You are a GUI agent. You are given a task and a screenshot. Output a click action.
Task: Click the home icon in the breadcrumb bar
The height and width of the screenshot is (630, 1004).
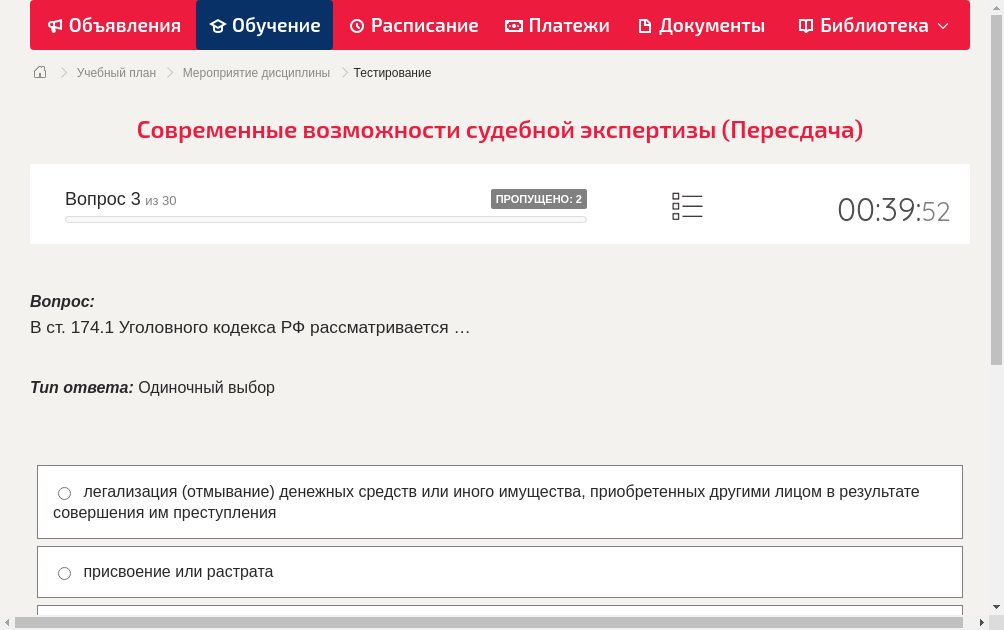[40, 72]
